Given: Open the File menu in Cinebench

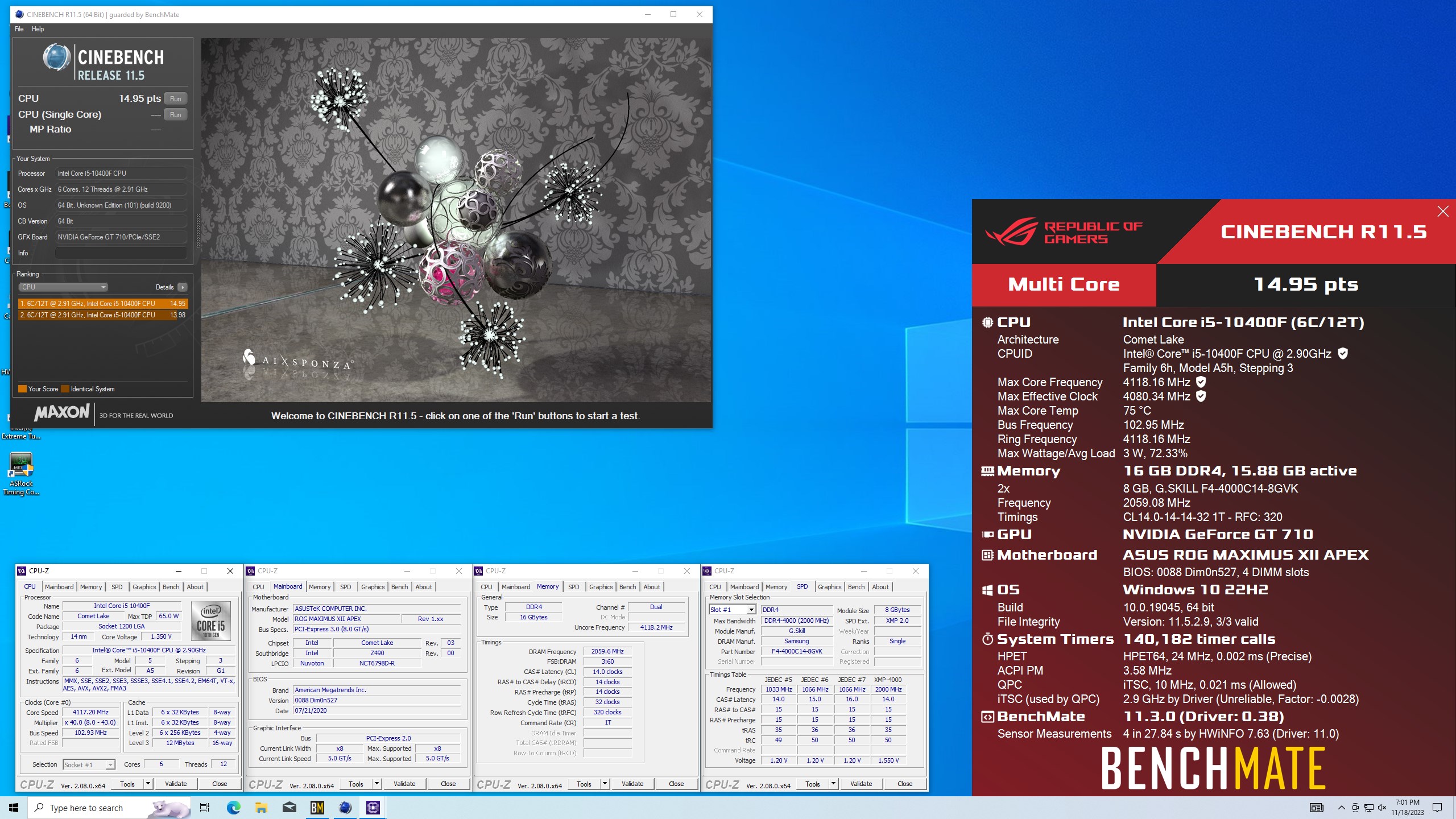Looking at the screenshot, I should pyautogui.click(x=19, y=29).
